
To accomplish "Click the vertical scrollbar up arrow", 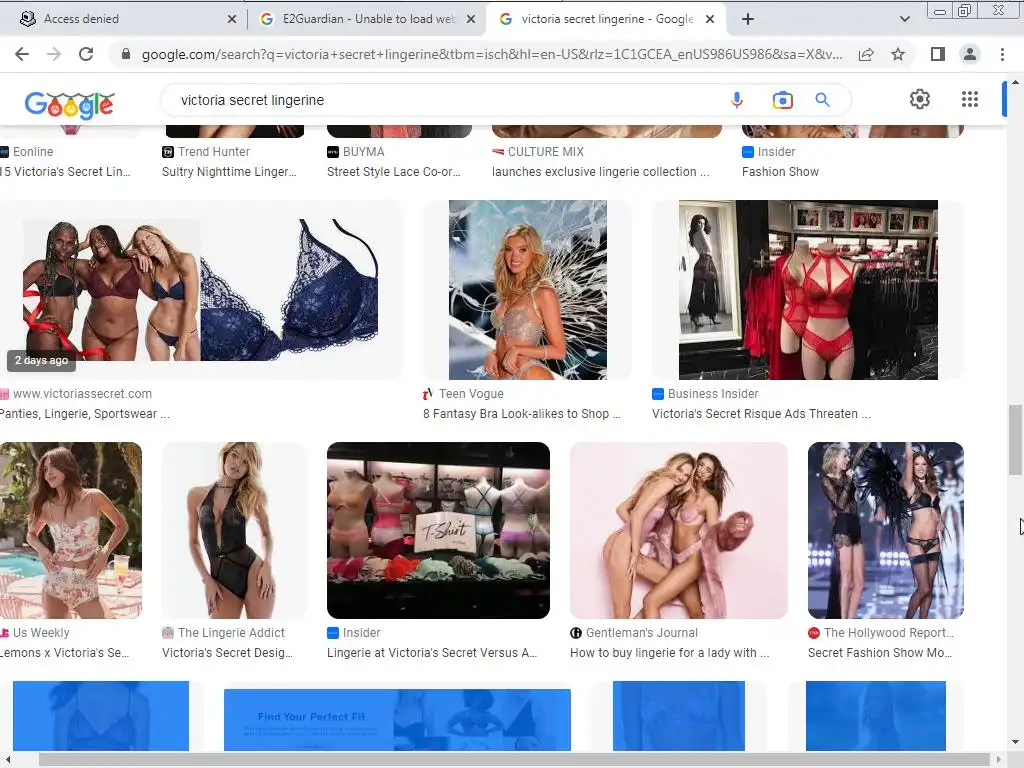I will [1015, 83].
